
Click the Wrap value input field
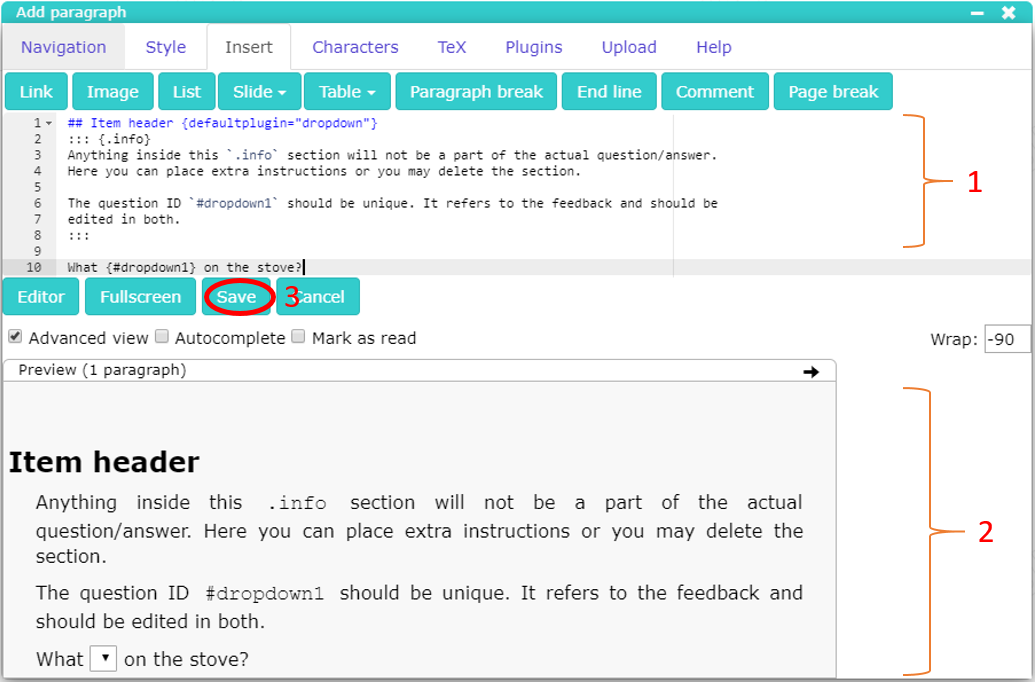click(x=1007, y=339)
